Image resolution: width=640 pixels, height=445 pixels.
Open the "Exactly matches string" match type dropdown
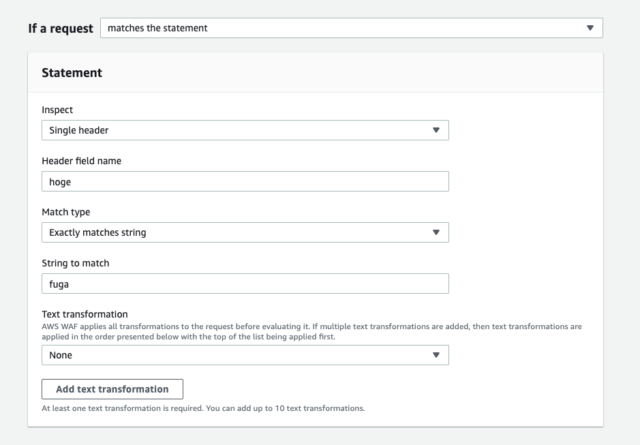point(245,232)
